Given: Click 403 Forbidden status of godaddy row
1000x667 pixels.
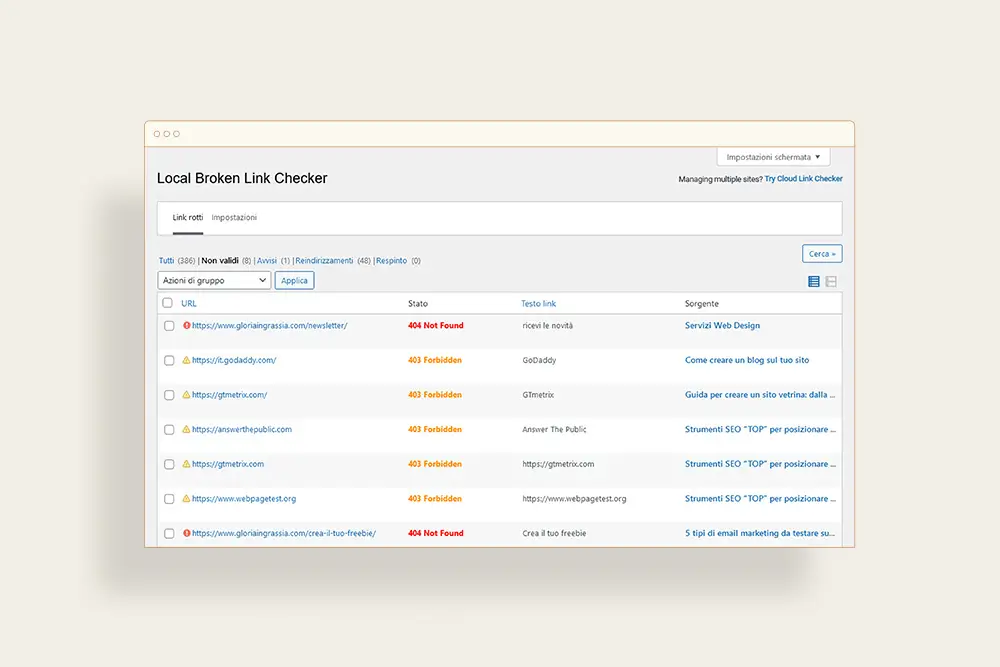Looking at the screenshot, I should click(435, 360).
